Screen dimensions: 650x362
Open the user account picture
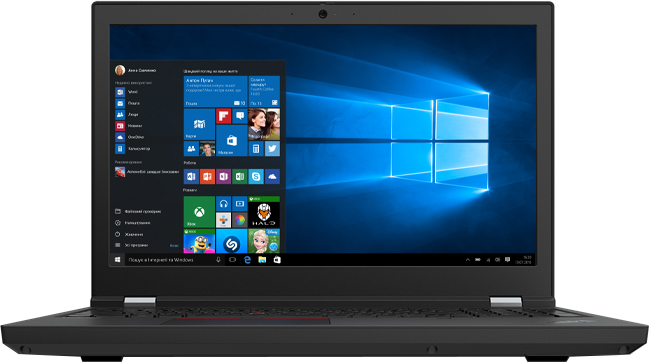pyautogui.click(x=120, y=70)
